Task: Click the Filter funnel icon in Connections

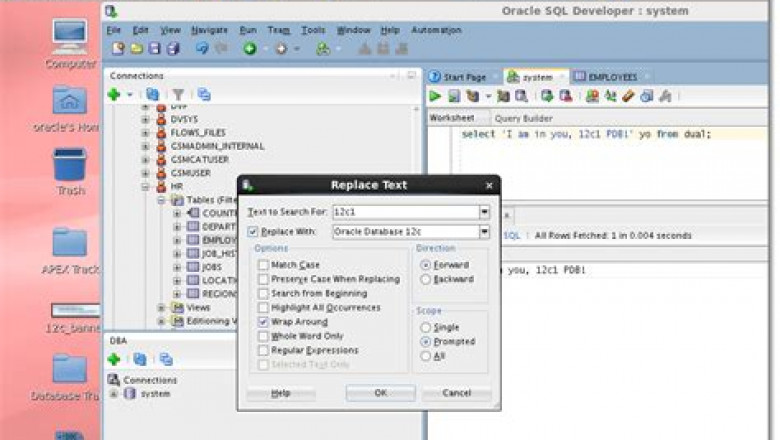Action: point(178,94)
